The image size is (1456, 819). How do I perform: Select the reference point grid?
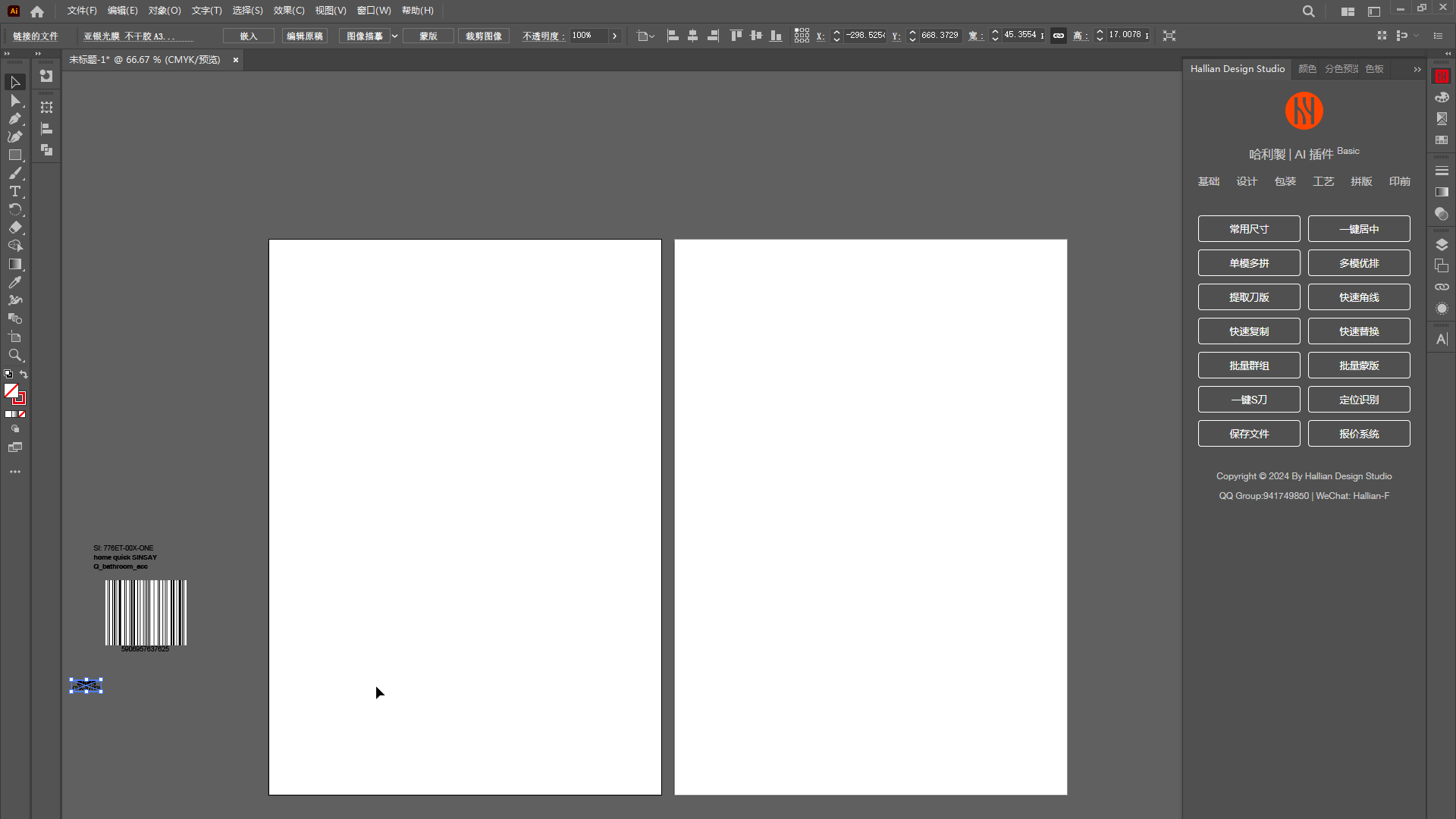point(802,36)
